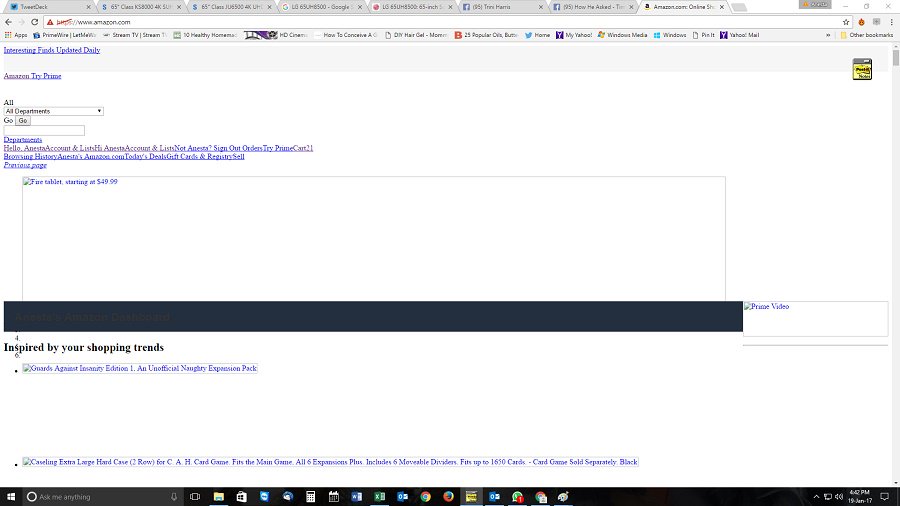Screen dimensions: 900x506
Task: Switch to the Trini Harris Facebook tab
Action: coord(502,7)
